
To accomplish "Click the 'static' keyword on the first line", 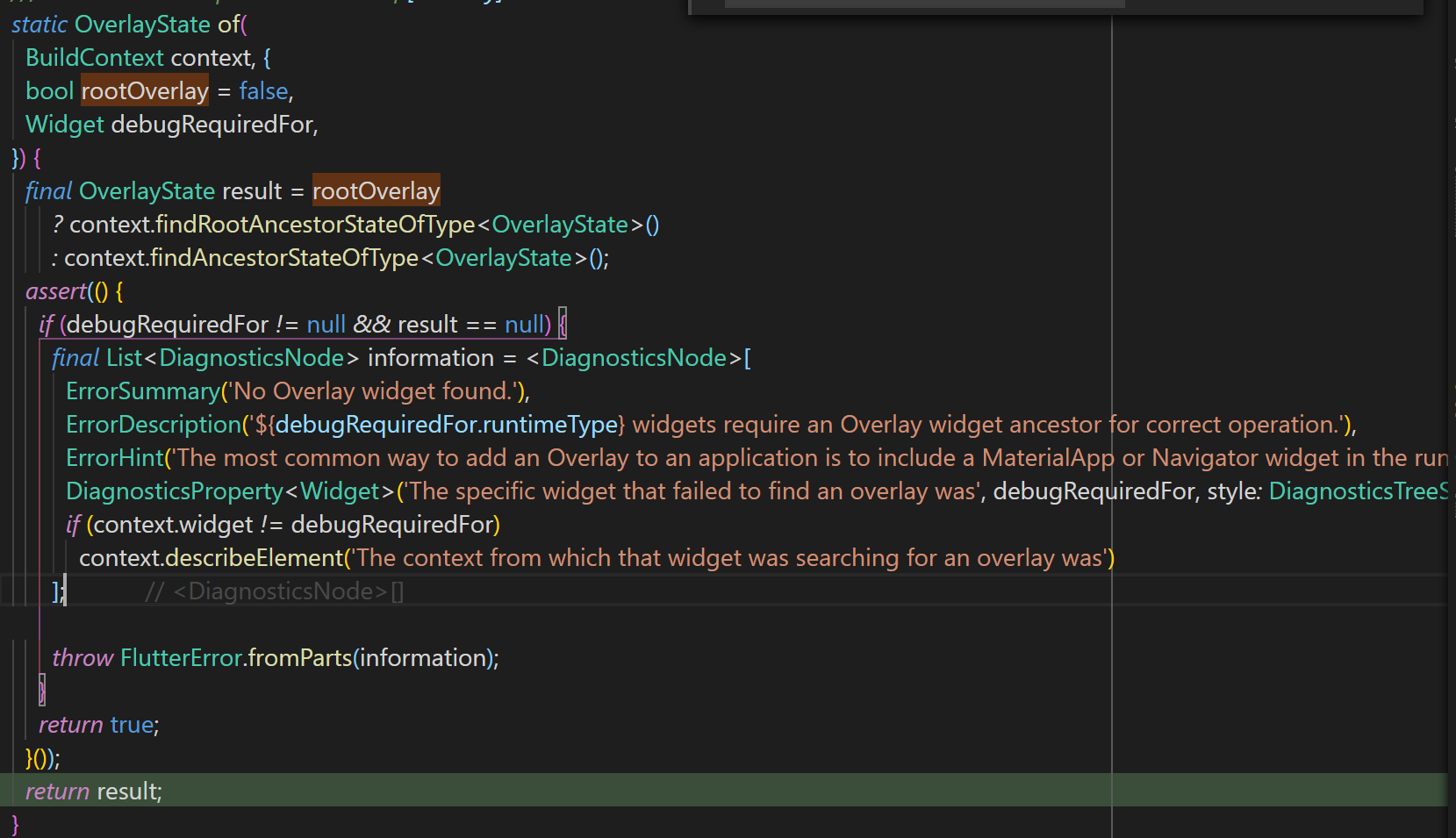I will pyautogui.click(x=39, y=25).
